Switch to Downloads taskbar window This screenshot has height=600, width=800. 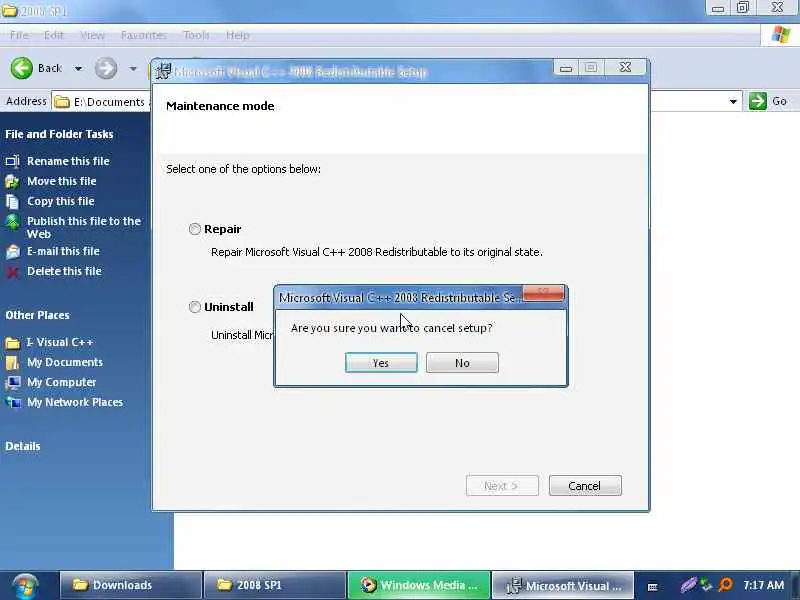point(131,585)
